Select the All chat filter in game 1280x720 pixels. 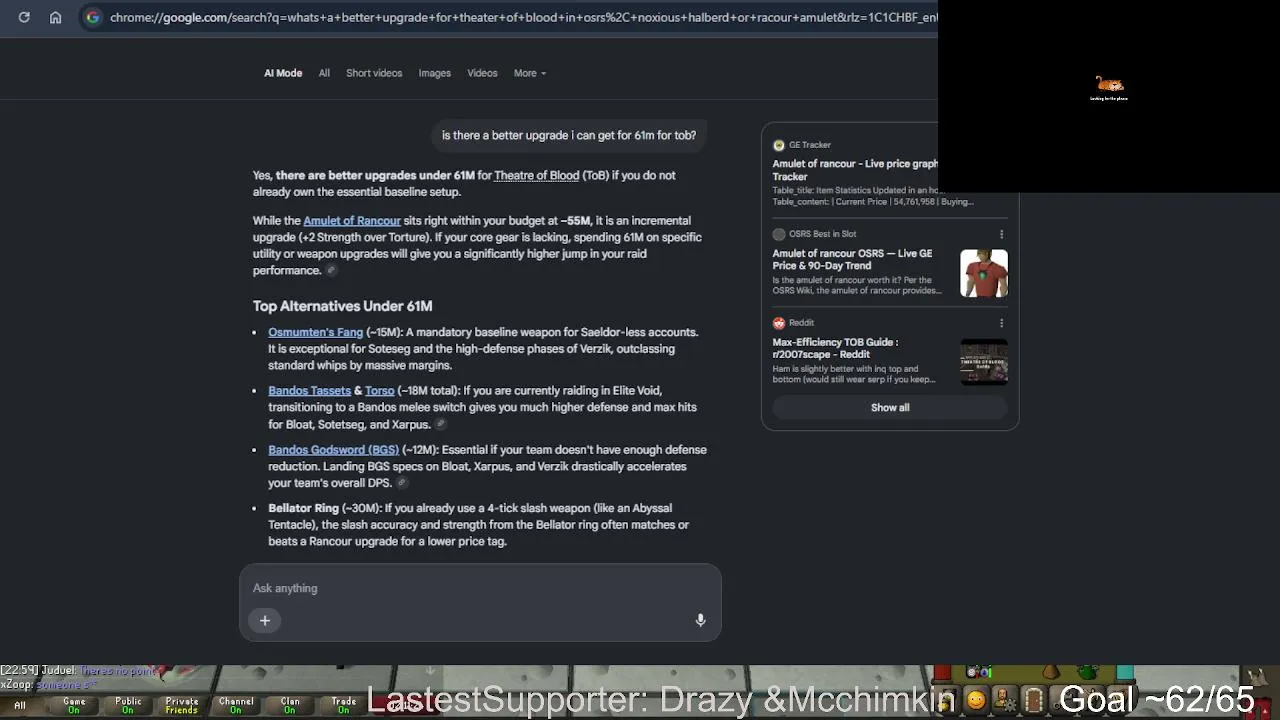coord(20,705)
